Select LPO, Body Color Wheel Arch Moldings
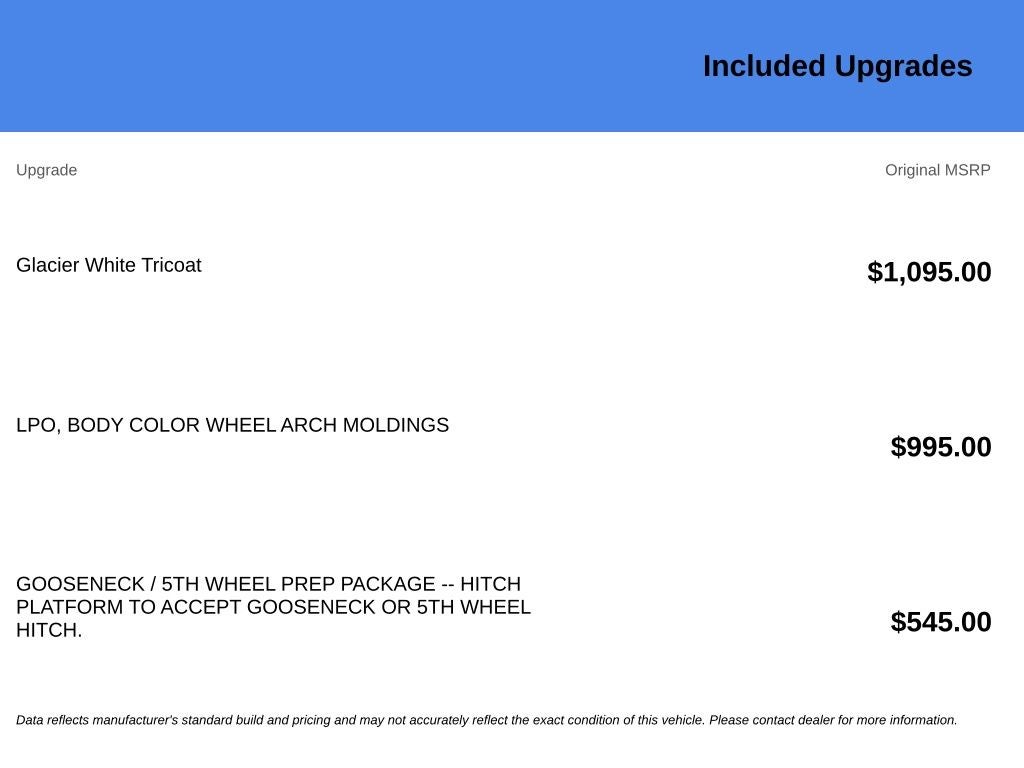 [232, 425]
